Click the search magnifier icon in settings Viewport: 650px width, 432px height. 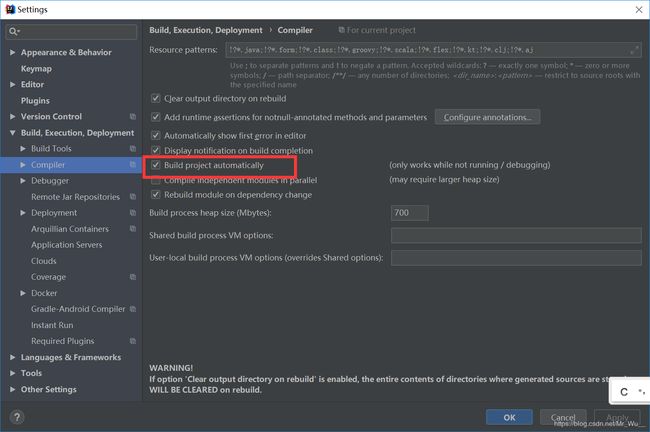click(13, 31)
